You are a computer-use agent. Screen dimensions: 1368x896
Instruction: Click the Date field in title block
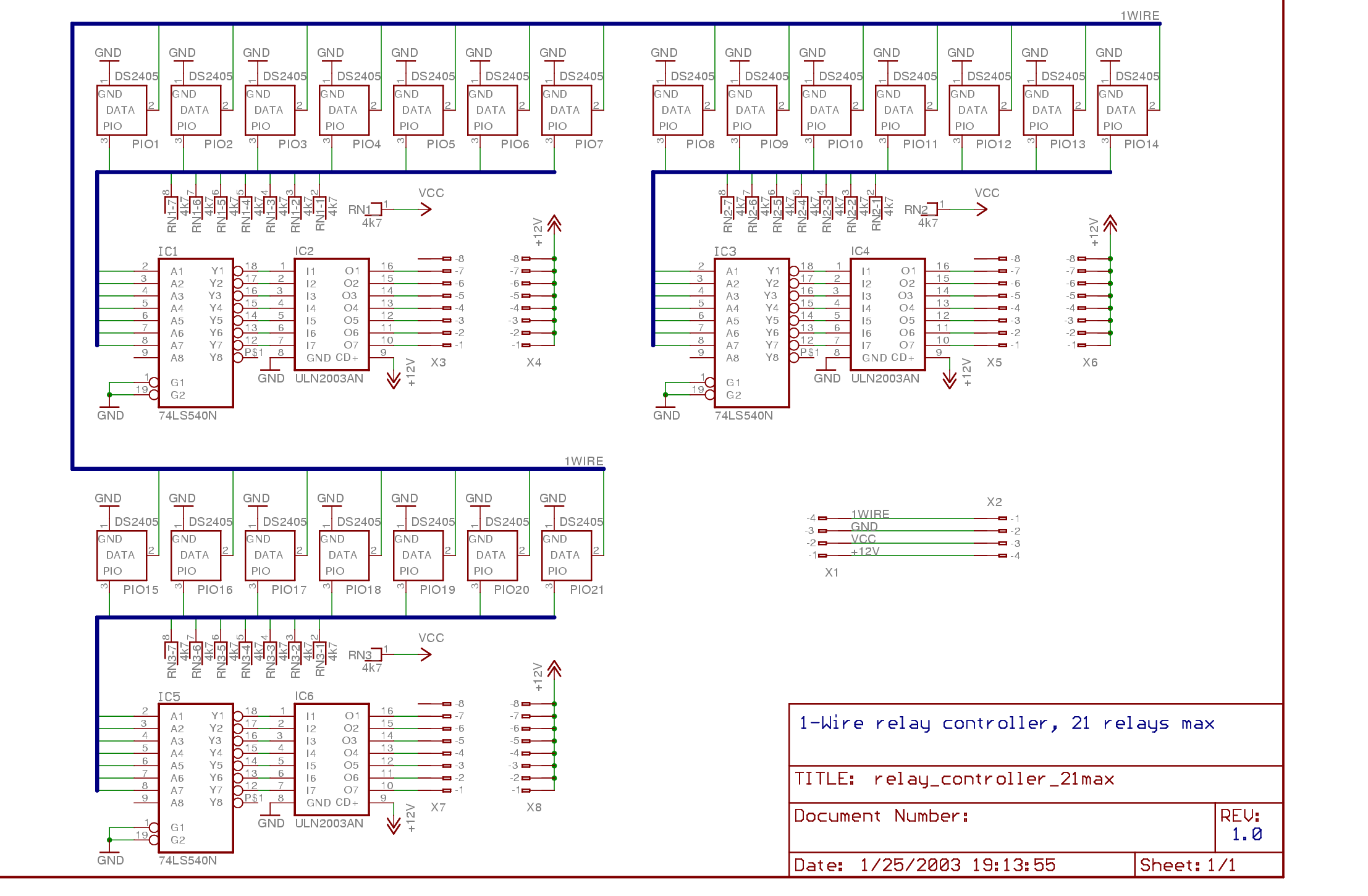pyautogui.click(x=925, y=865)
